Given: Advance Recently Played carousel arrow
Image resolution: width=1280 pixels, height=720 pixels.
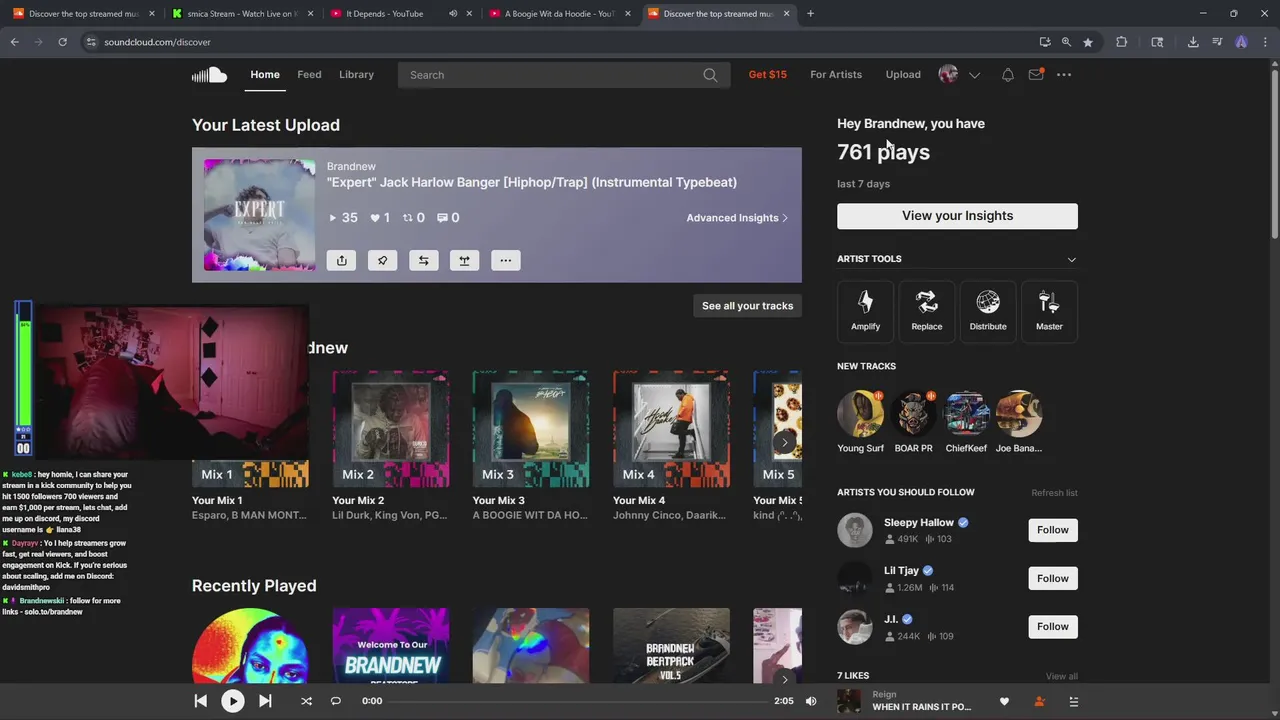Looking at the screenshot, I should pyautogui.click(x=785, y=679).
